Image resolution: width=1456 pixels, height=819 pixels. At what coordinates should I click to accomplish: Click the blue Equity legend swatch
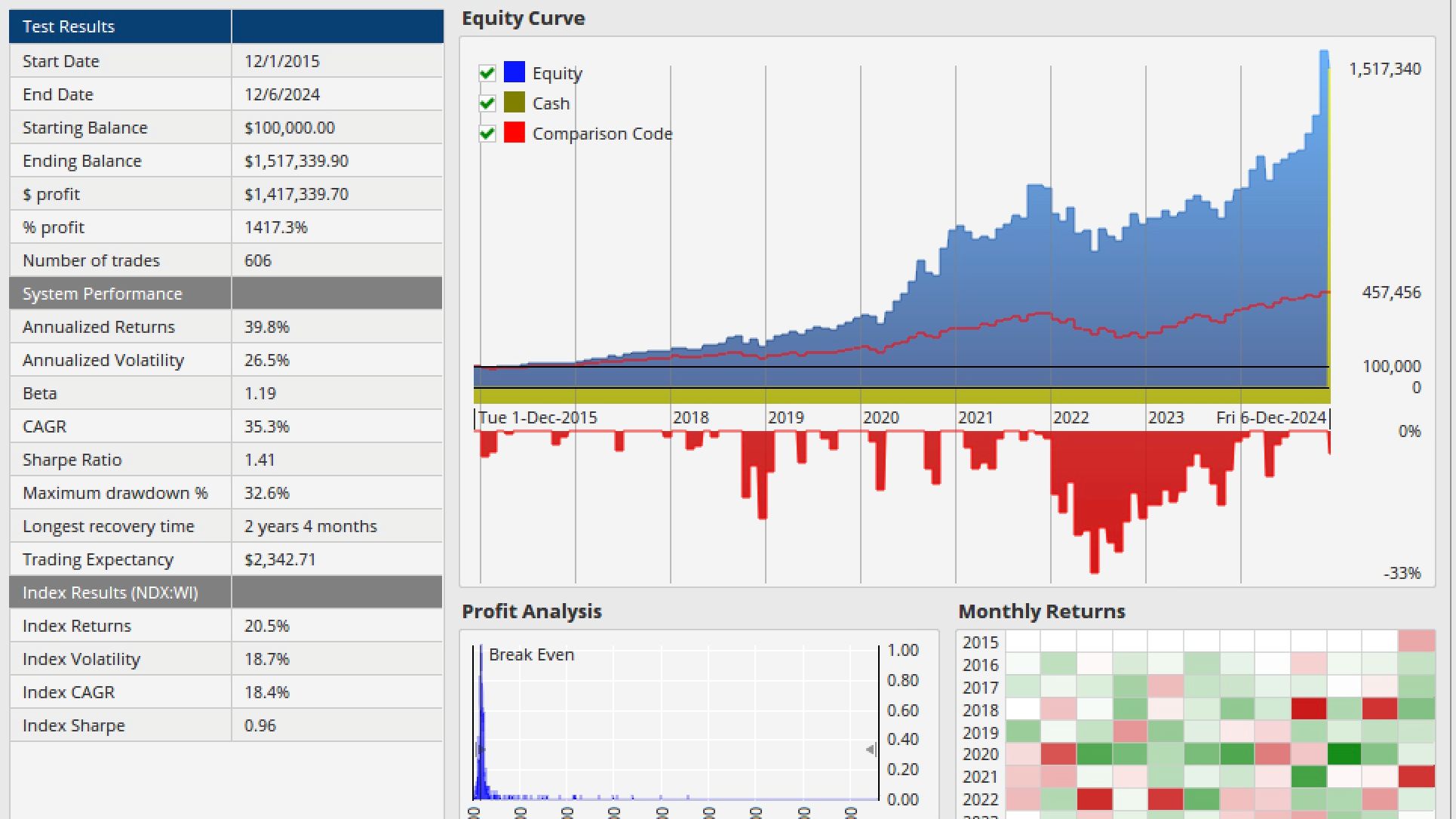[515, 72]
